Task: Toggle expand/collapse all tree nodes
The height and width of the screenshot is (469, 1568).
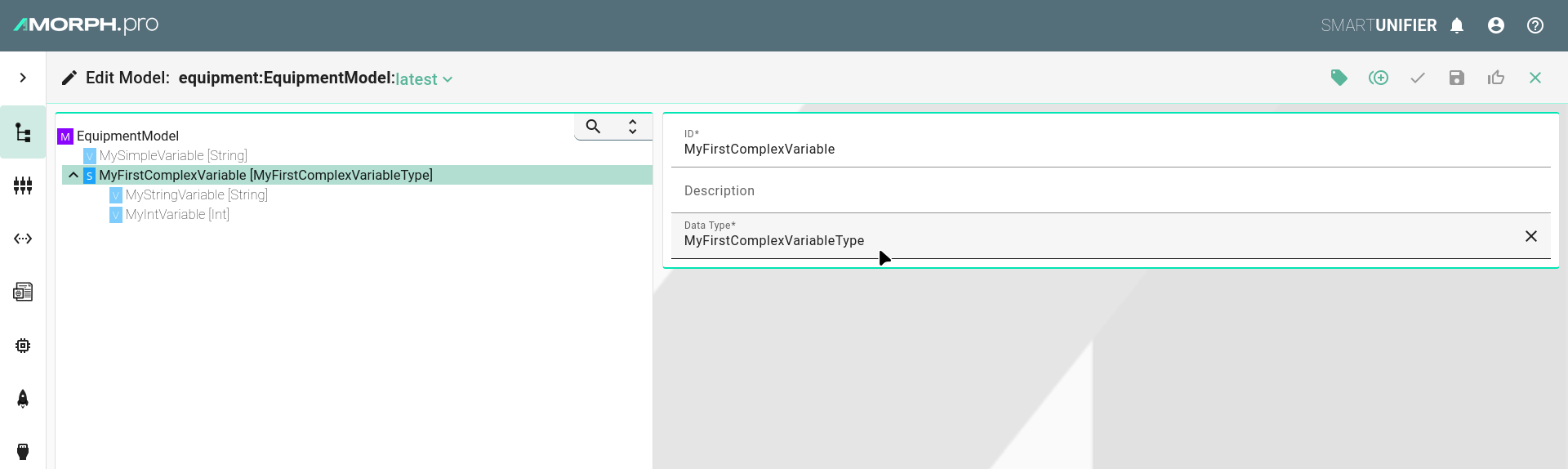Action: 633,127
